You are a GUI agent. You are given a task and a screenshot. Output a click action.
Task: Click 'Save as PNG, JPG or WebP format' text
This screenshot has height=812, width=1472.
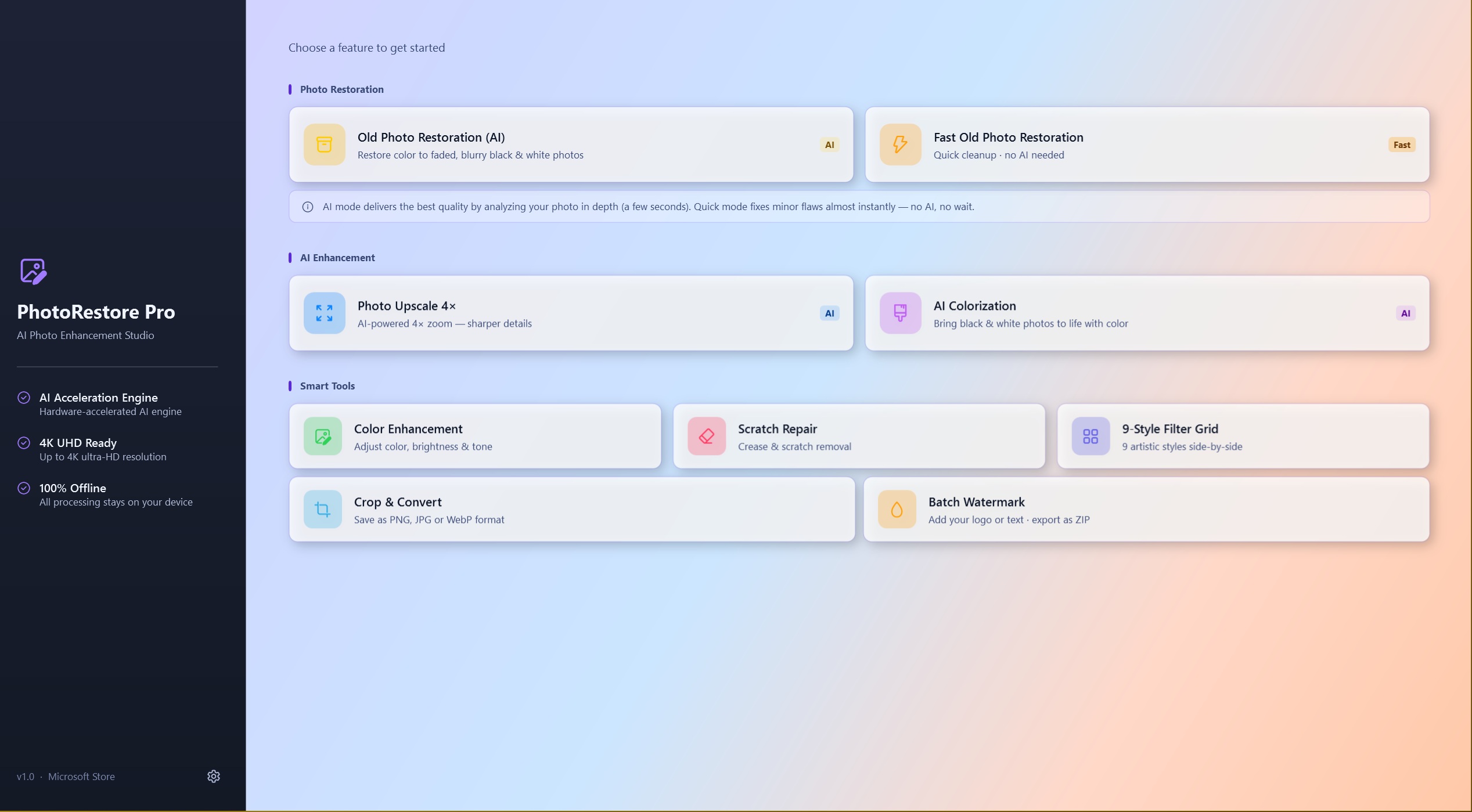coord(429,519)
